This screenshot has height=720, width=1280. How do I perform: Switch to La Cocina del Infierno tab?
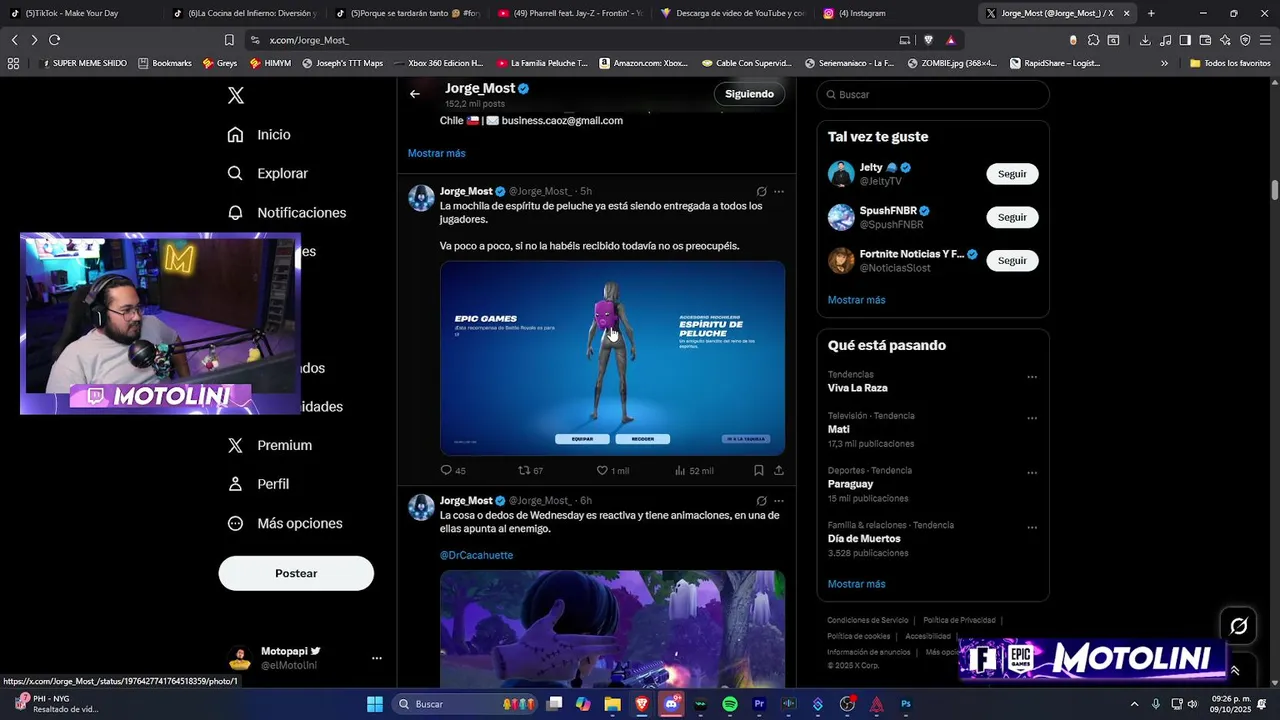[x=244, y=14]
